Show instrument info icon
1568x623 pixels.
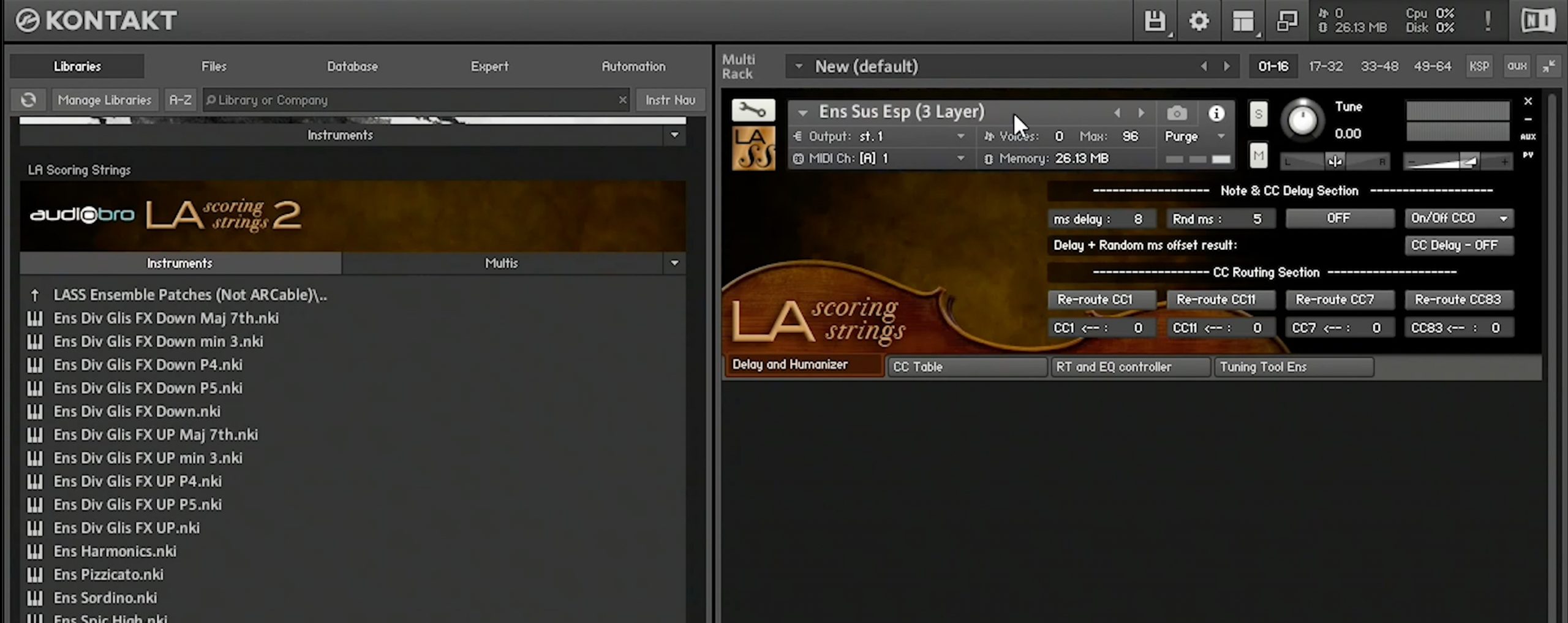click(x=1216, y=113)
